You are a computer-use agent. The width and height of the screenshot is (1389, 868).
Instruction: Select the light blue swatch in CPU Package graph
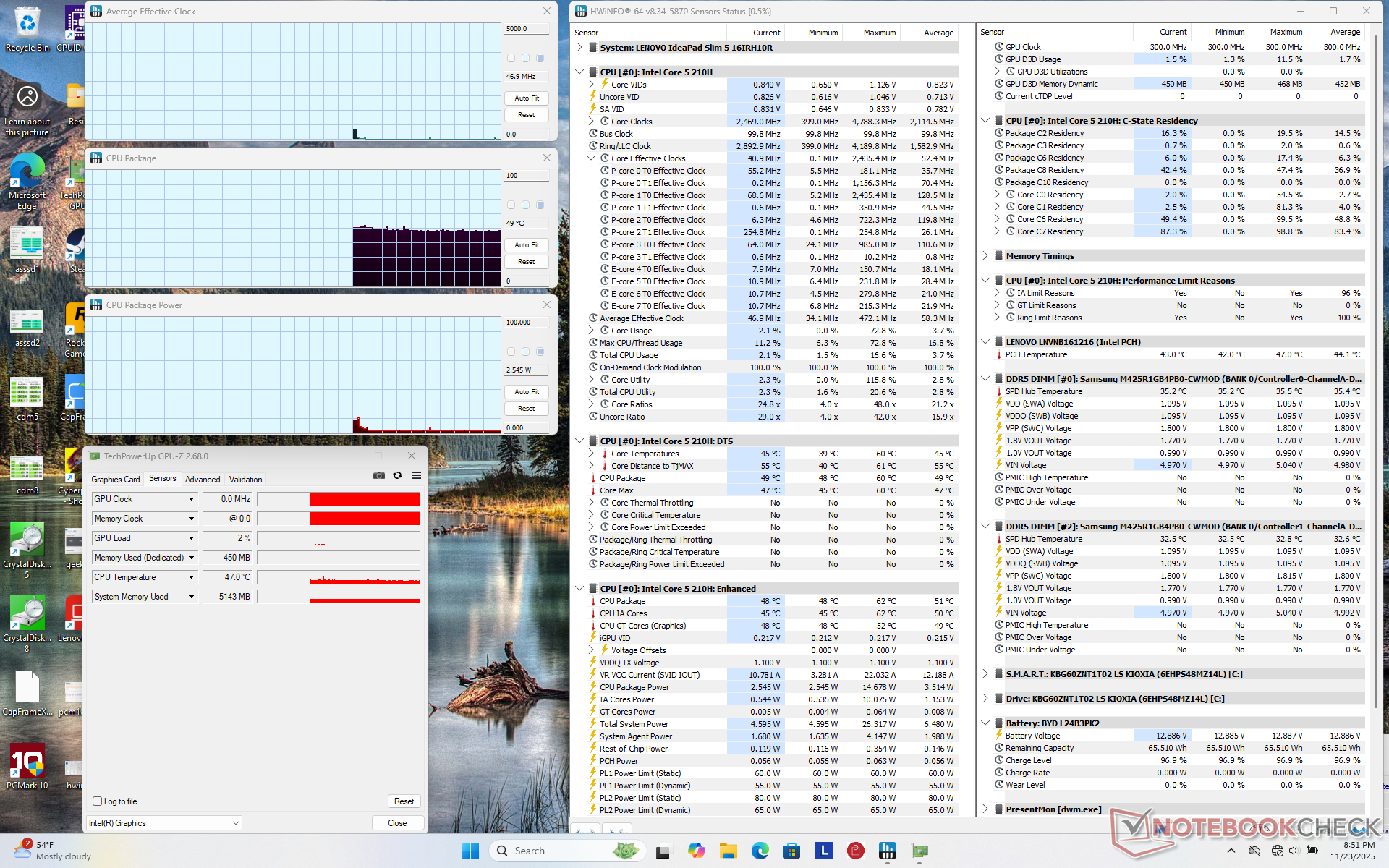coord(525,205)
